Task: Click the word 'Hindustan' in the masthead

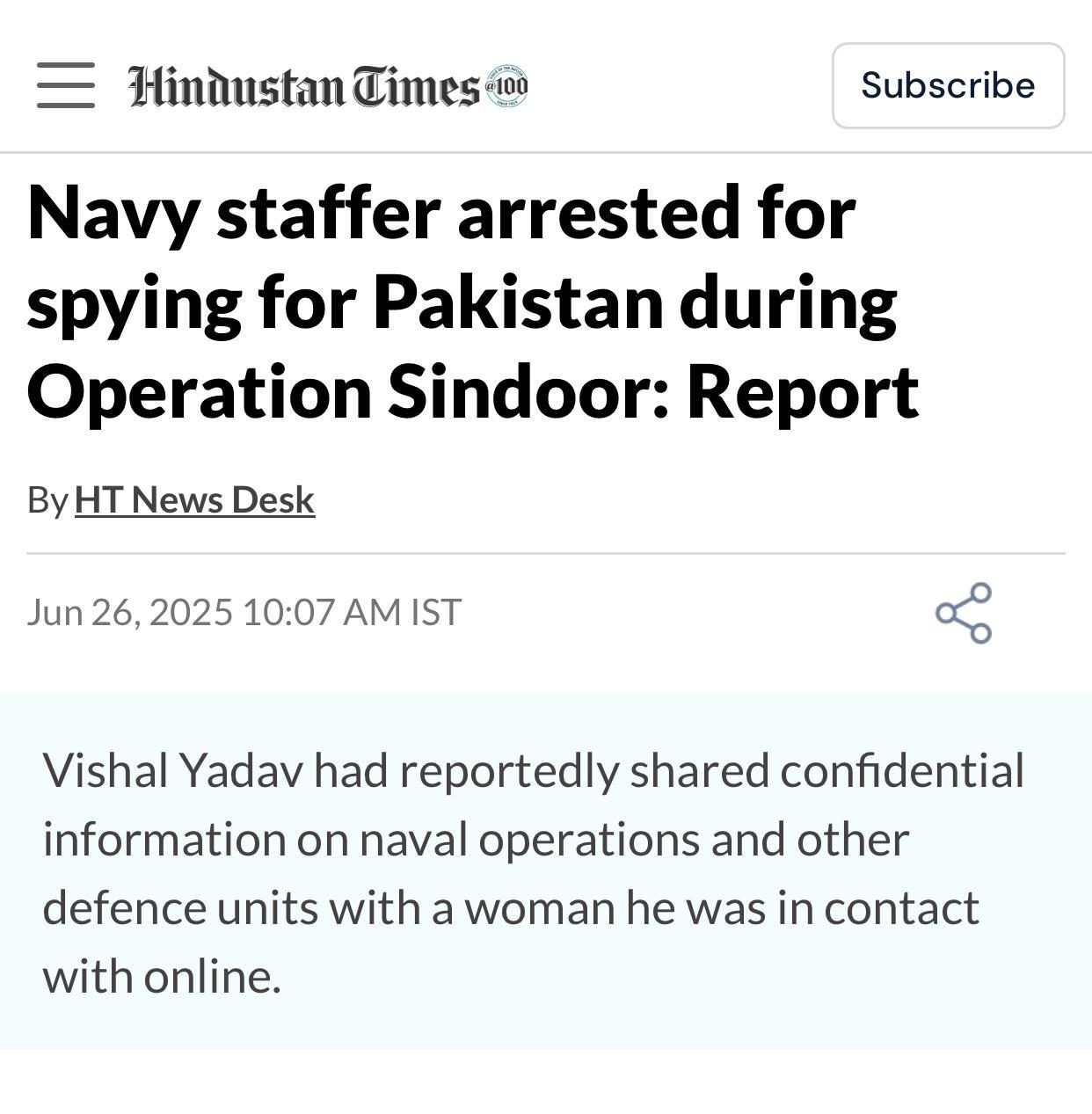Action: pyautogui.click(x=237, y=86)
